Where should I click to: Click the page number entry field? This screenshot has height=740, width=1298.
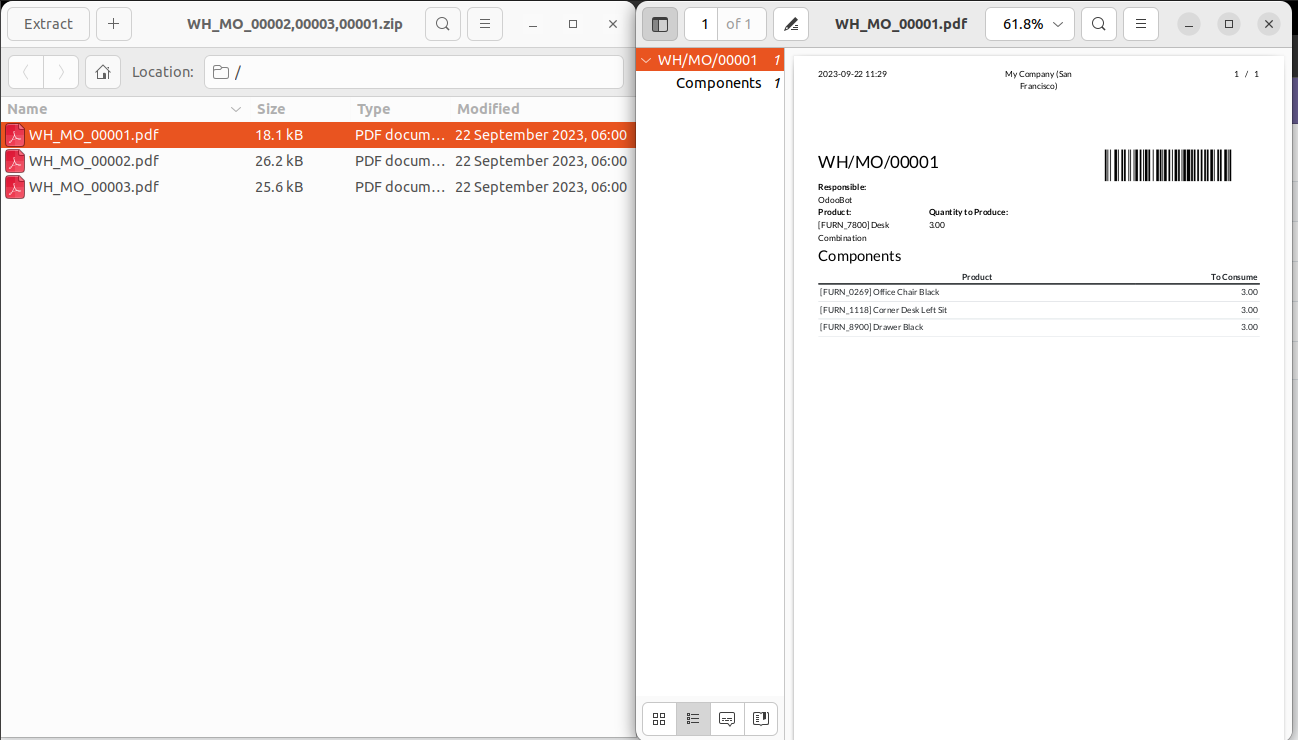[702, 24]
